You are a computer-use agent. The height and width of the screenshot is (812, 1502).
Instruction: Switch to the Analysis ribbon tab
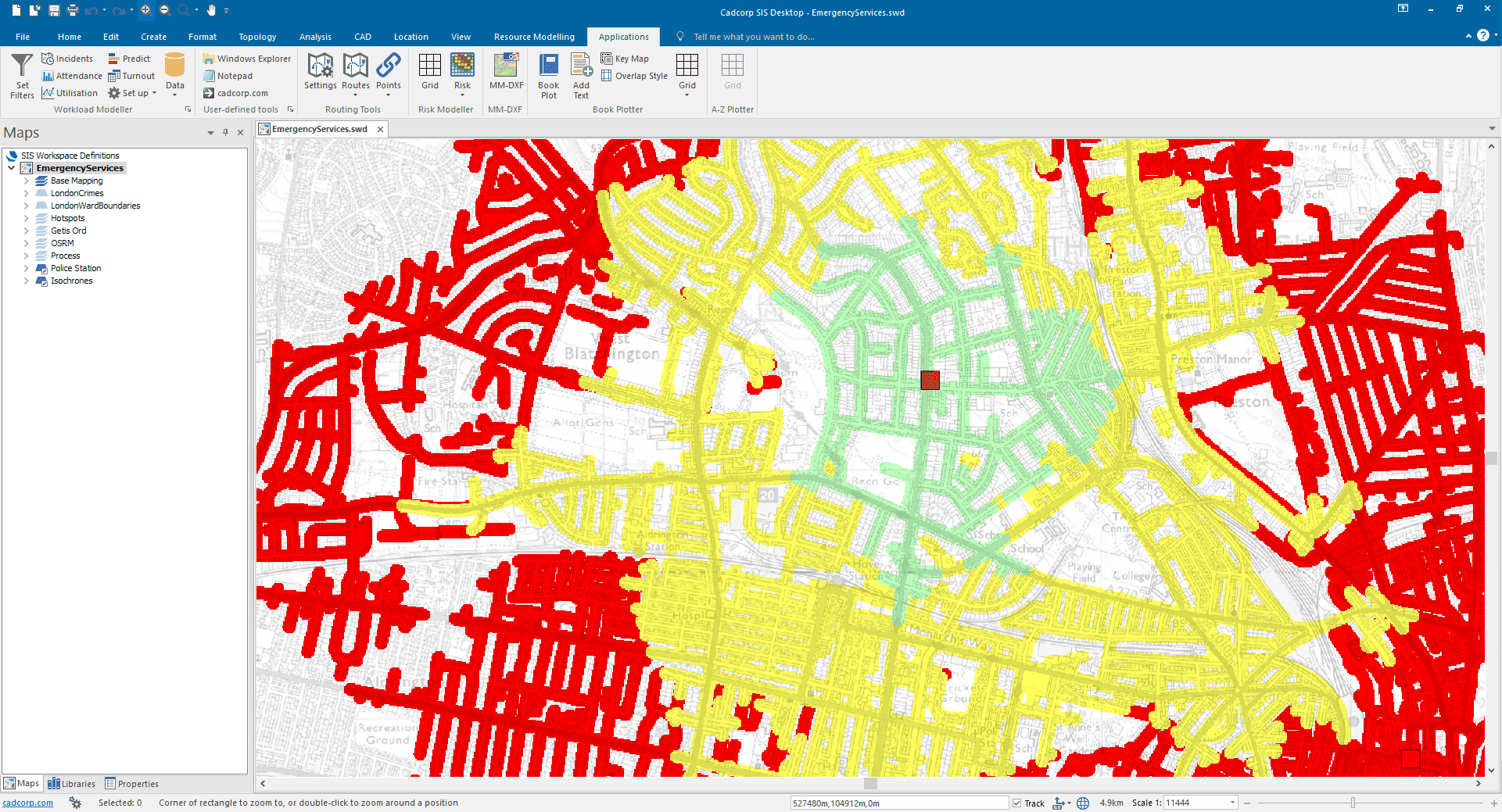[315, 37]
